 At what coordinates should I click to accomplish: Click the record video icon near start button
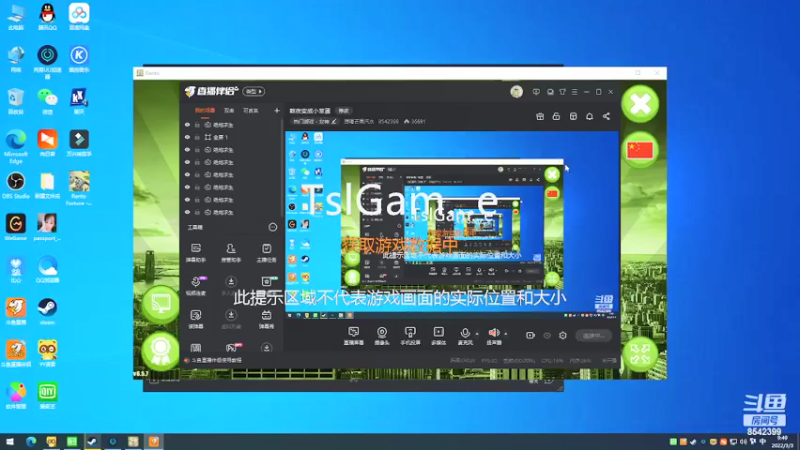tap(530, 336)
